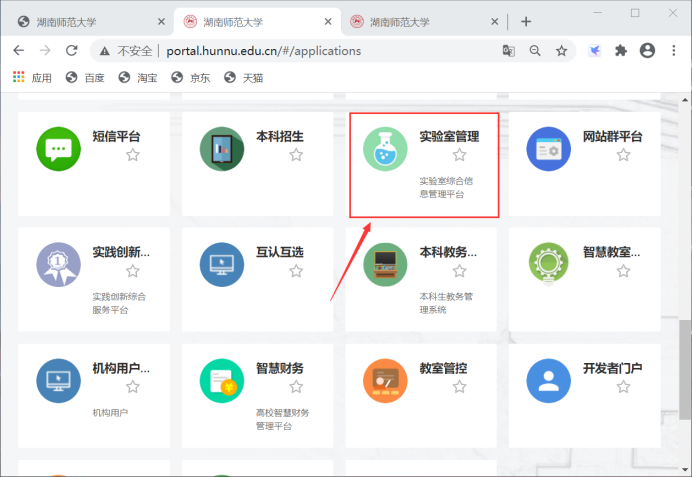Toggle favorite star under 实验室管理
The height and width of the screenshot is (477, 693).
point(459,155)
